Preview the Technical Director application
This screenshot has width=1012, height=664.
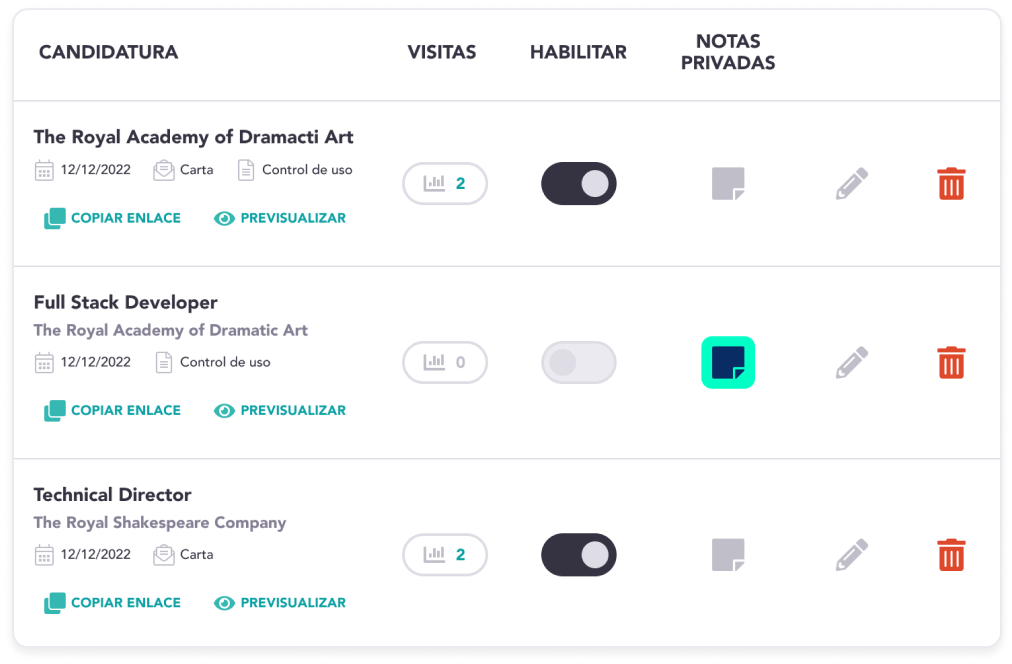point(280,603)
